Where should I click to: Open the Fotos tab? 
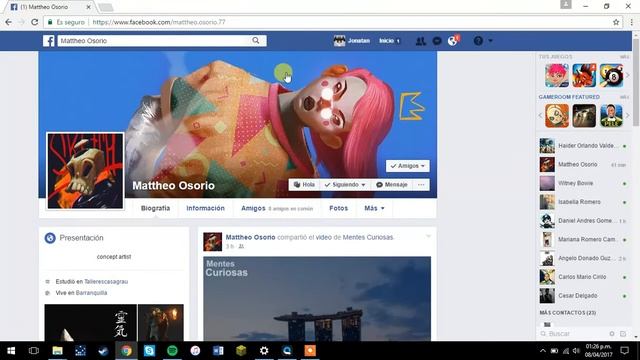click(x=339, y=208)
